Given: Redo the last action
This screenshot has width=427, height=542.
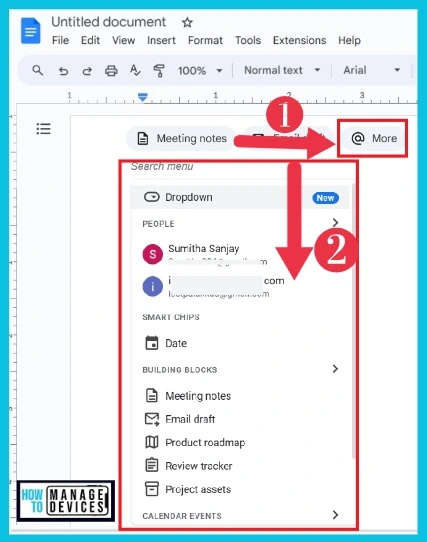Looking at the screenshot, I should 87,71.
